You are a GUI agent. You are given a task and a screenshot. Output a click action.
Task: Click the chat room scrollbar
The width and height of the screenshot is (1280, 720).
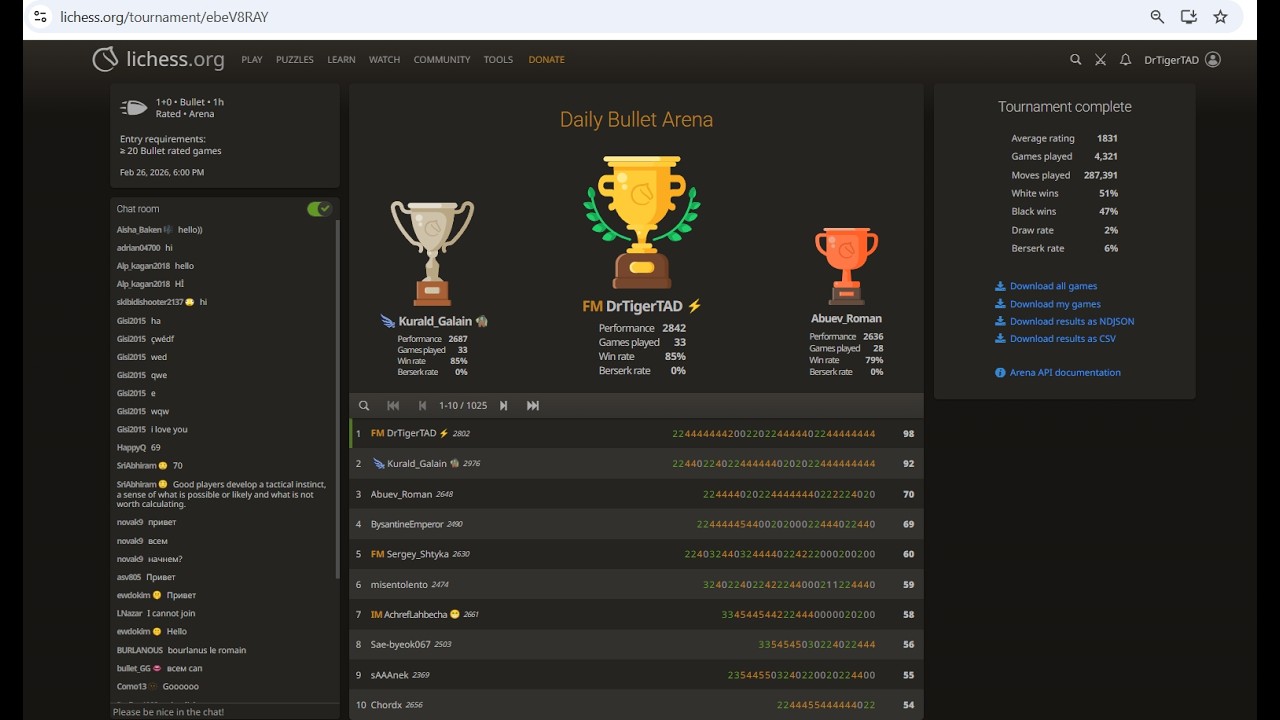337,400
